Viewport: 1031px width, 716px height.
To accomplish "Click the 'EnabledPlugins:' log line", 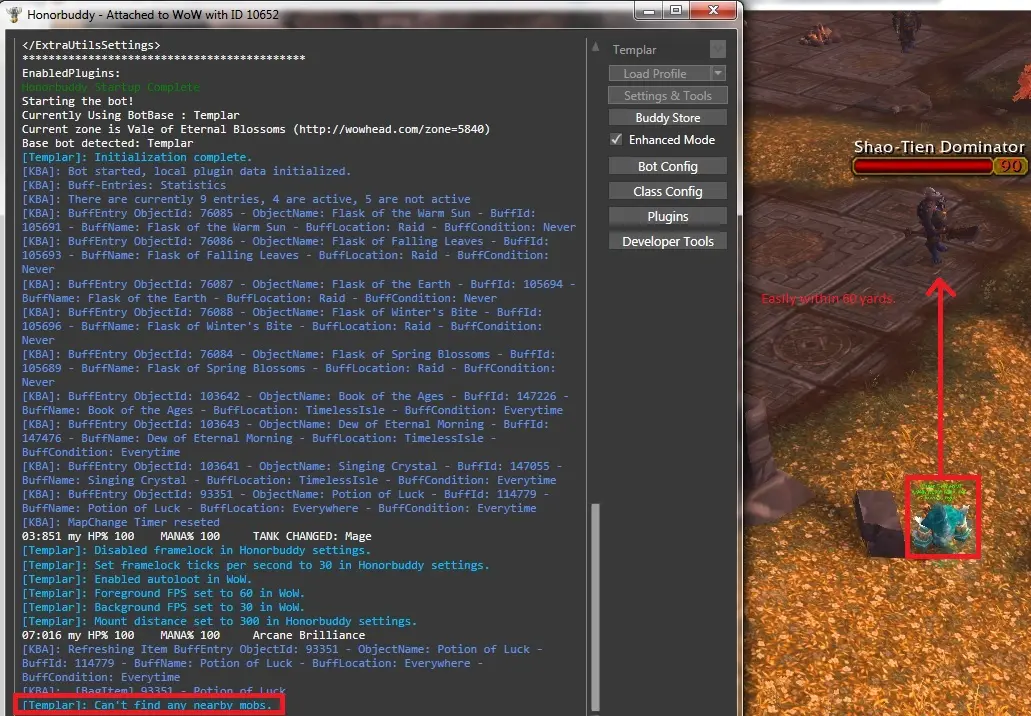I will (x=71, y=73).
